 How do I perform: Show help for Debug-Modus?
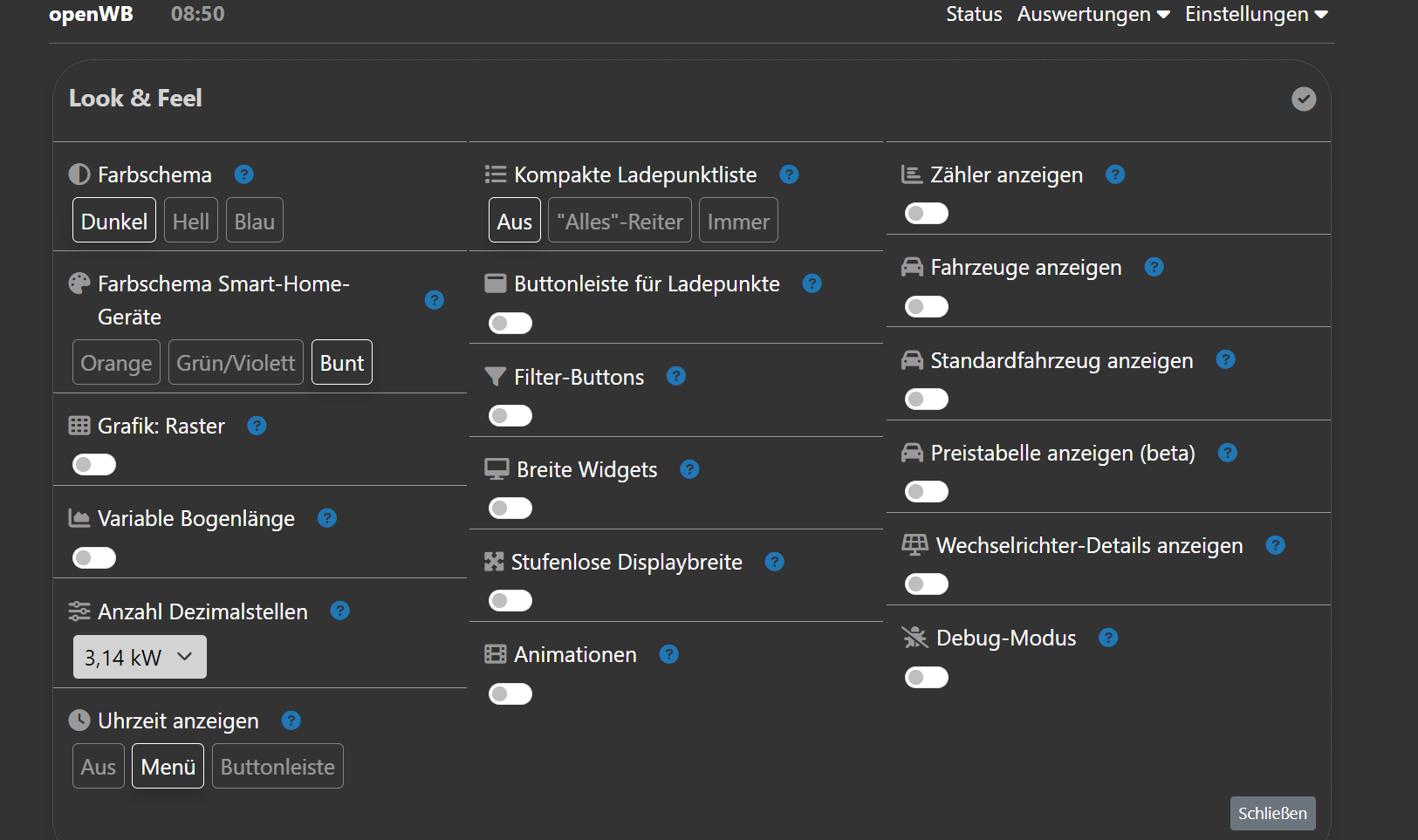[x=1108, y=638]
